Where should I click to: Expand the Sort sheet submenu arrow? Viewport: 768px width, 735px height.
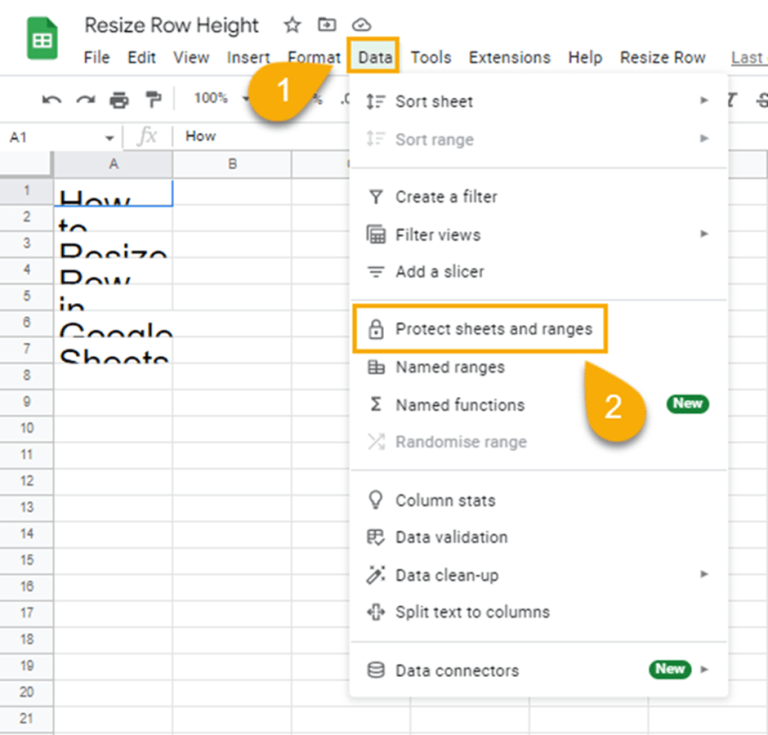[x=704, y=100]
